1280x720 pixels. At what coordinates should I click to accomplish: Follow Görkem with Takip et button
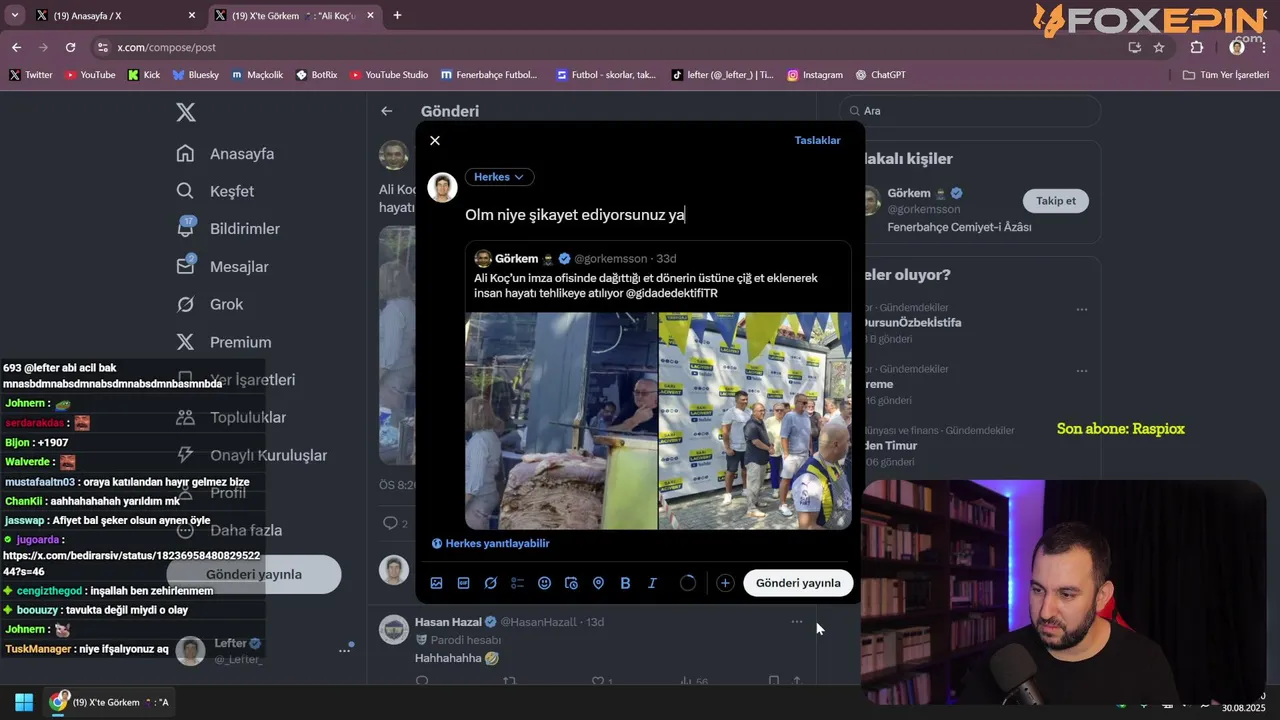(x=1056, y=201)
